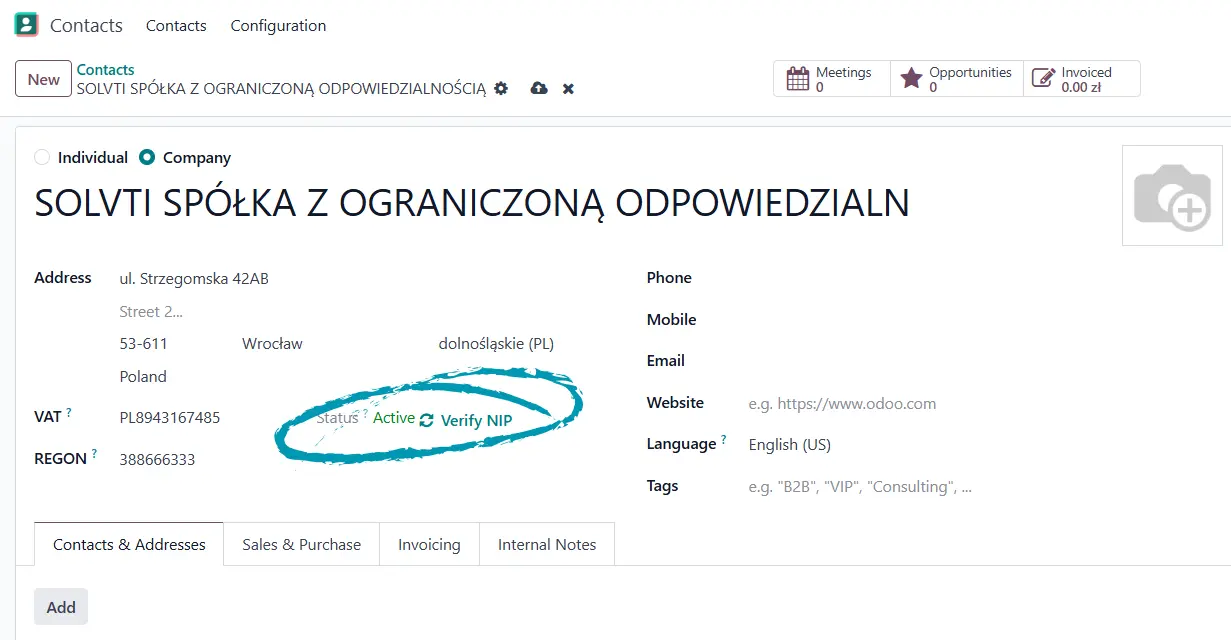Viewport: 1231px width, 640px height.
Task: Open the Contacts app logo icon
Action: pos(26,25)
